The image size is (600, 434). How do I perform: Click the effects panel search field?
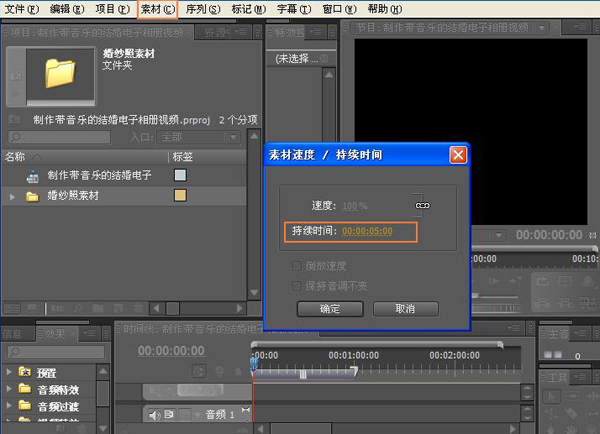pyautogui.click(x=56, y=352)
